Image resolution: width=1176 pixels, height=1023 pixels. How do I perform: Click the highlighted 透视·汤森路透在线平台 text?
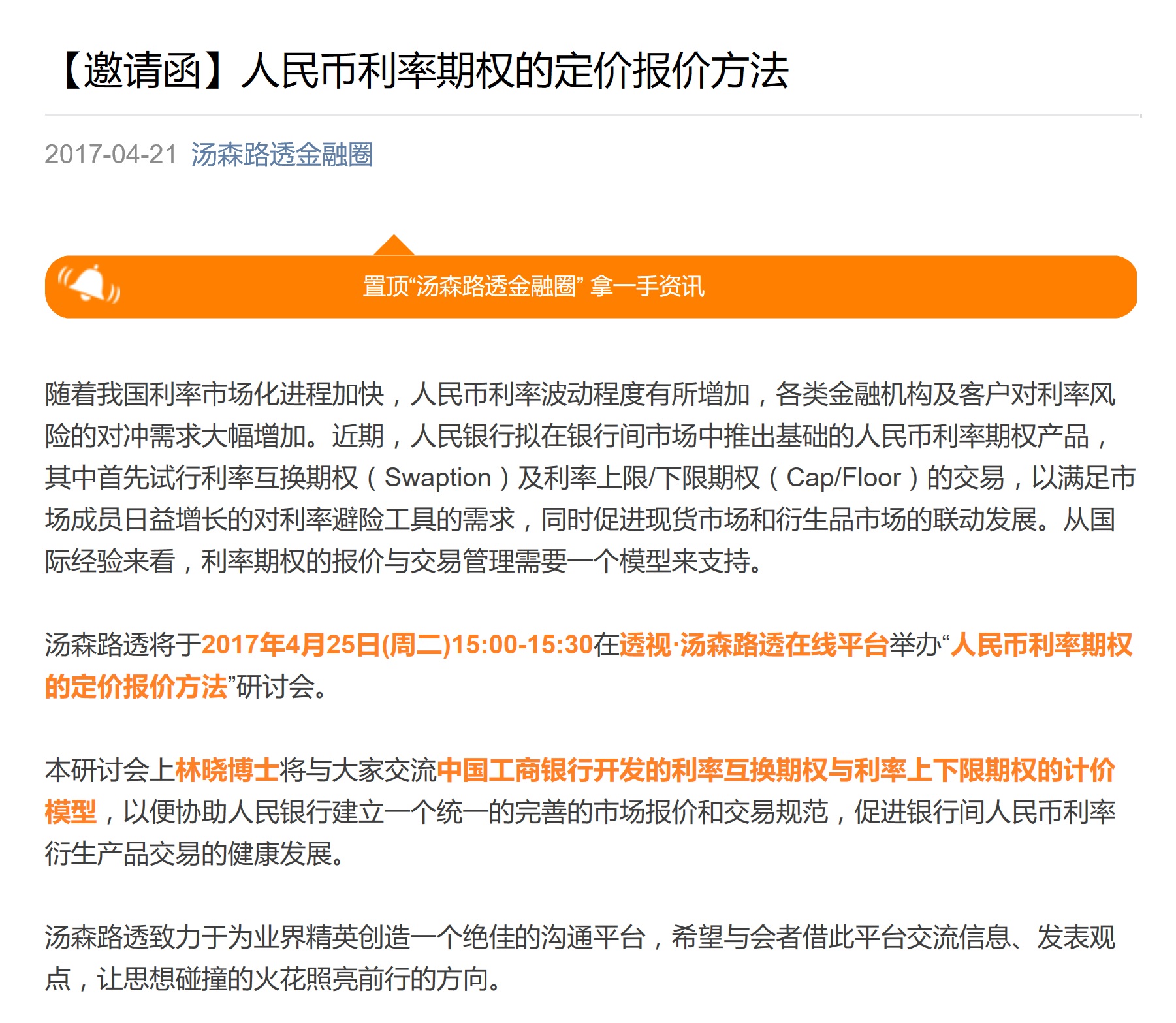coord(754,645)
